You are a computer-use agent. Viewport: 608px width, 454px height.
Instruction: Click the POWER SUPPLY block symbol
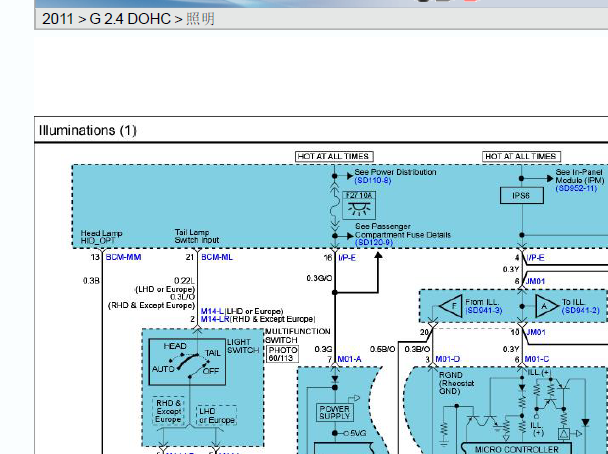click(x=335, y=413)
